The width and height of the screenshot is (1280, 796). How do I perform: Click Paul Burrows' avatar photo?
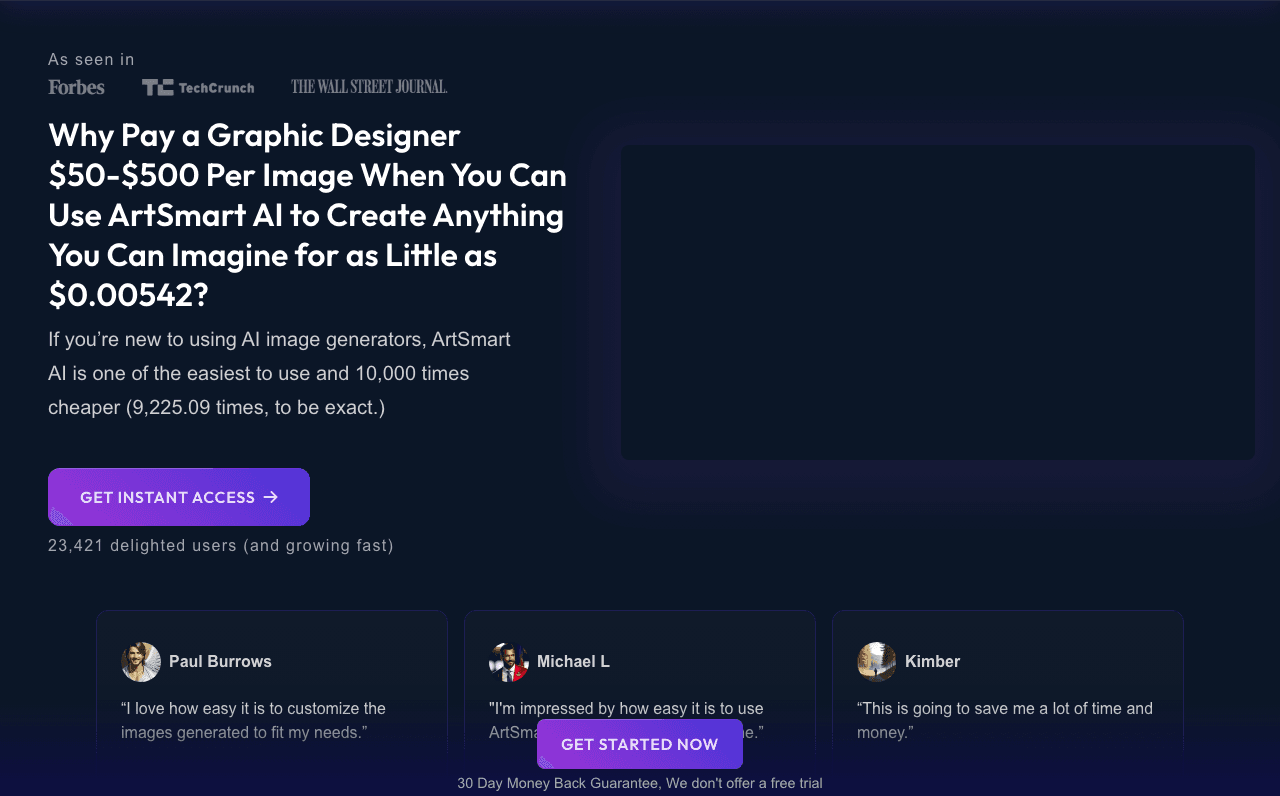[x=141, y=662]
